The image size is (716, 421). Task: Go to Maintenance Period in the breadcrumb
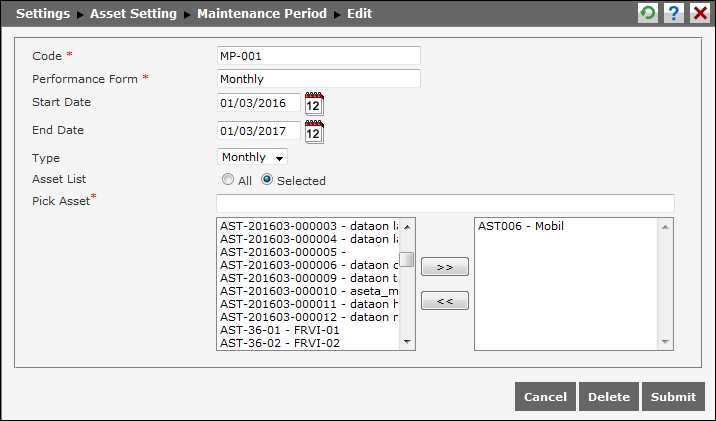(x=262, y=14)
